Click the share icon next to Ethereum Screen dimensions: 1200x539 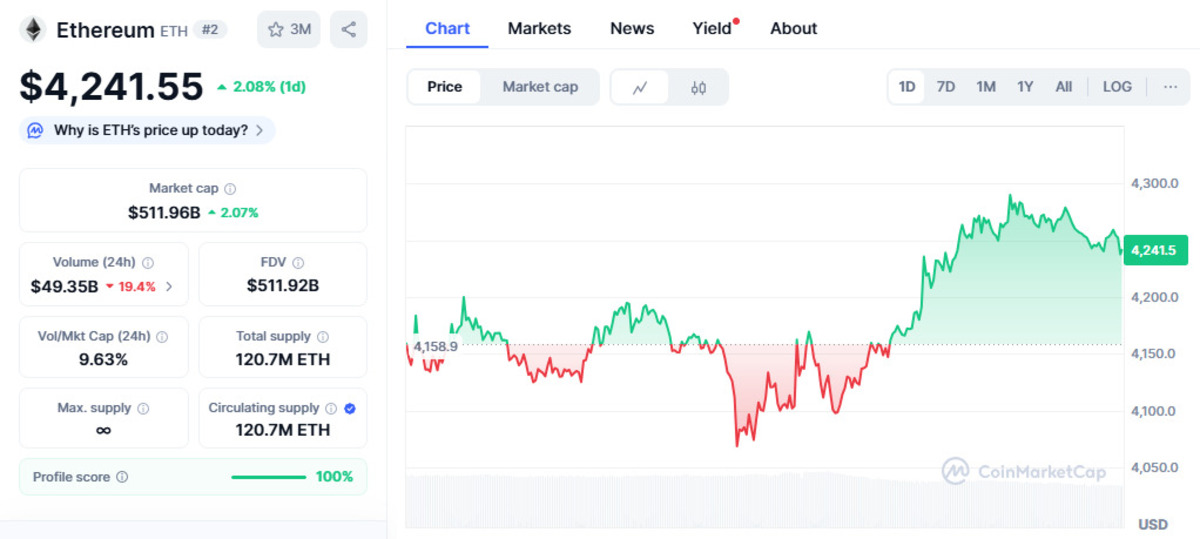348,29
